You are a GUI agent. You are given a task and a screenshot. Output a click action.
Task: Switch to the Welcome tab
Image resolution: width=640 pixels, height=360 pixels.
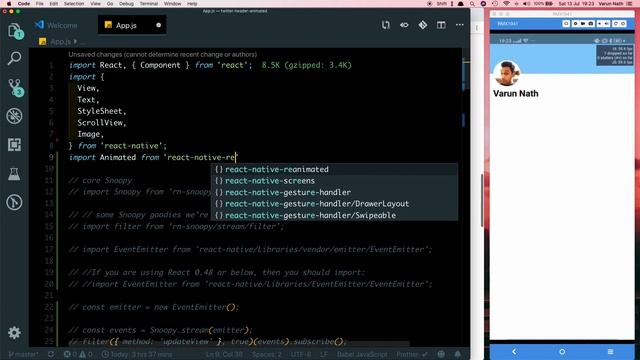pyautogui.click(x=56, y=25)
